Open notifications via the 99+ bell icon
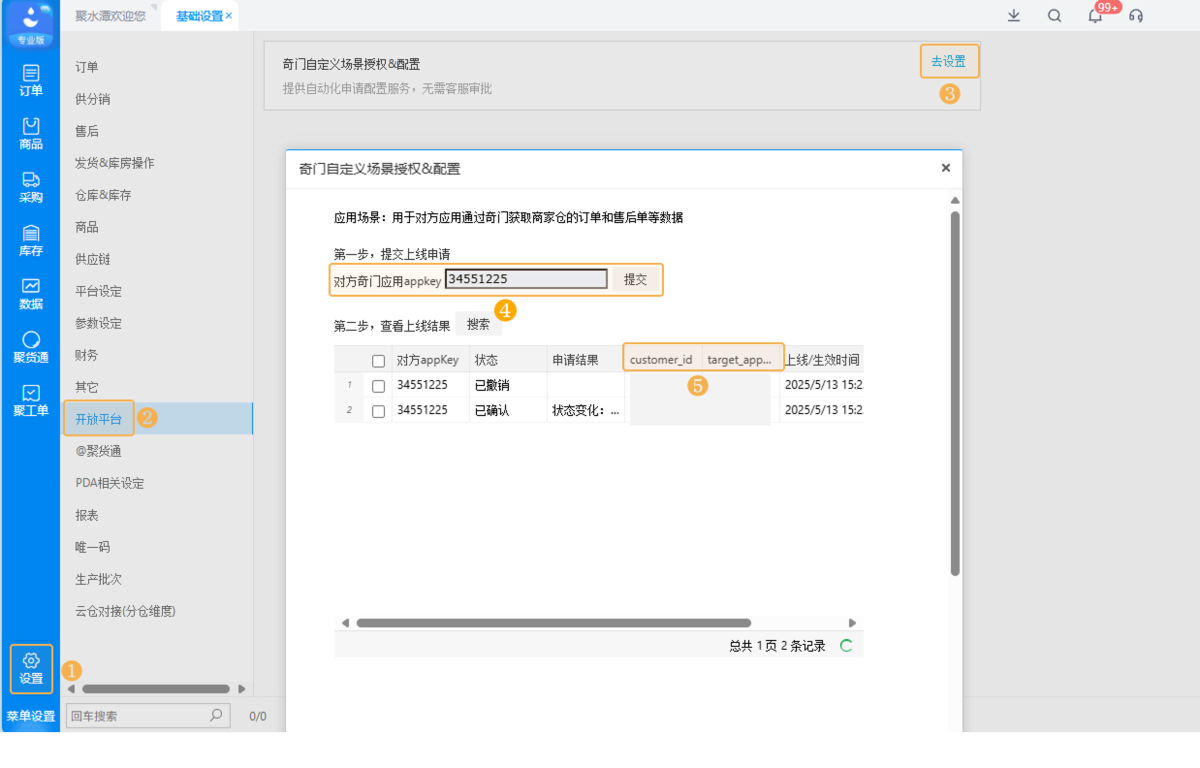Screen dimensions: 1200x768 [x=1093, y=17]
